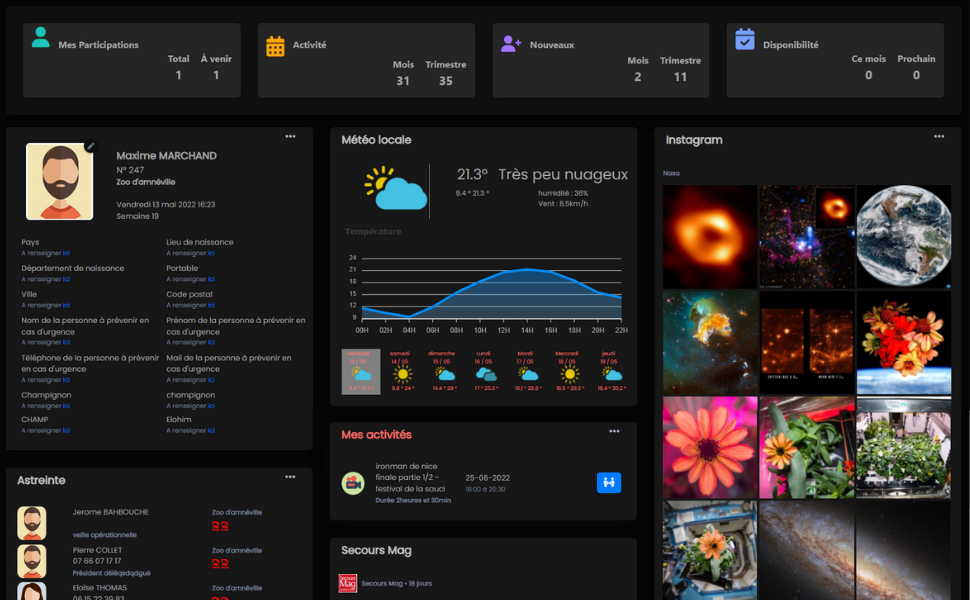Open the Earth globe Instagram thumbnail
Screen dimensions: 970x600
click(903, 236)
